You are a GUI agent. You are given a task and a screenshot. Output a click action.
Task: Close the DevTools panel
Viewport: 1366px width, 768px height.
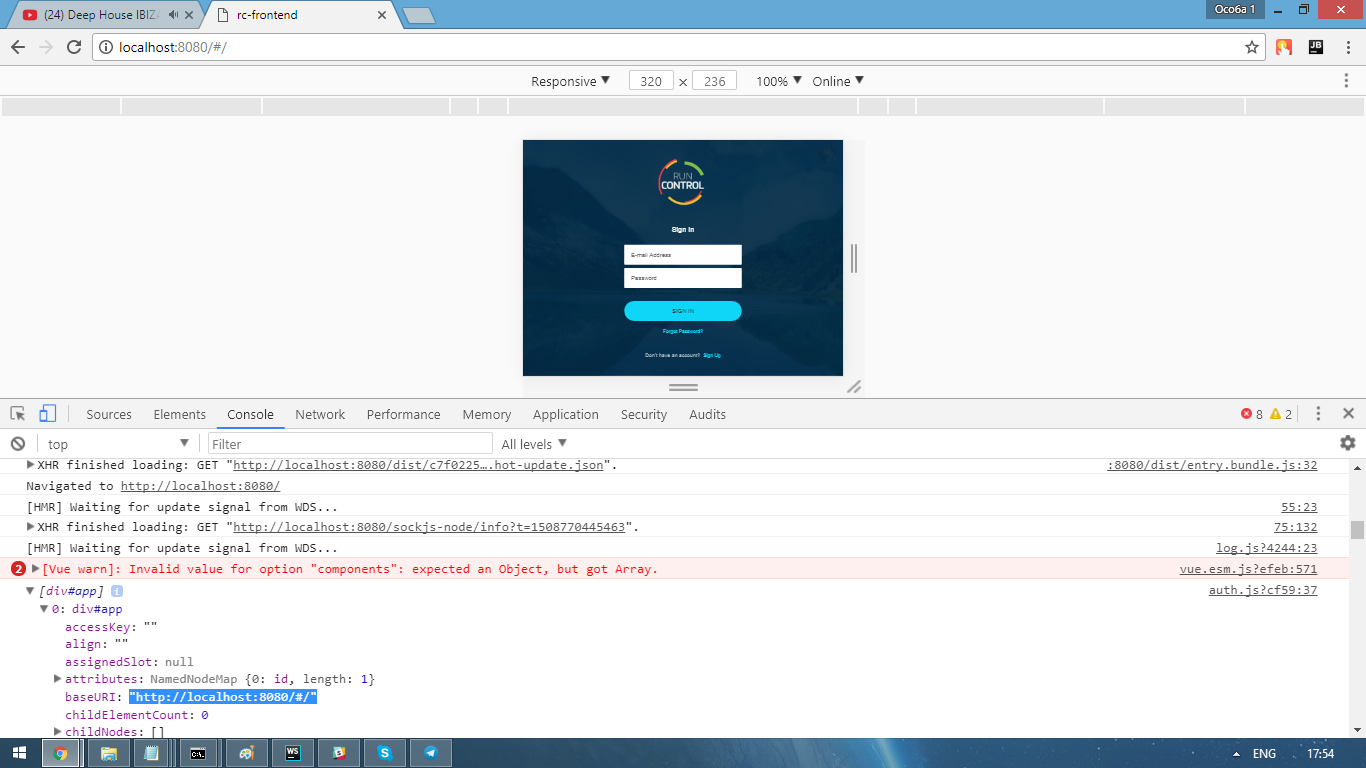click(x=1348, y=413)
